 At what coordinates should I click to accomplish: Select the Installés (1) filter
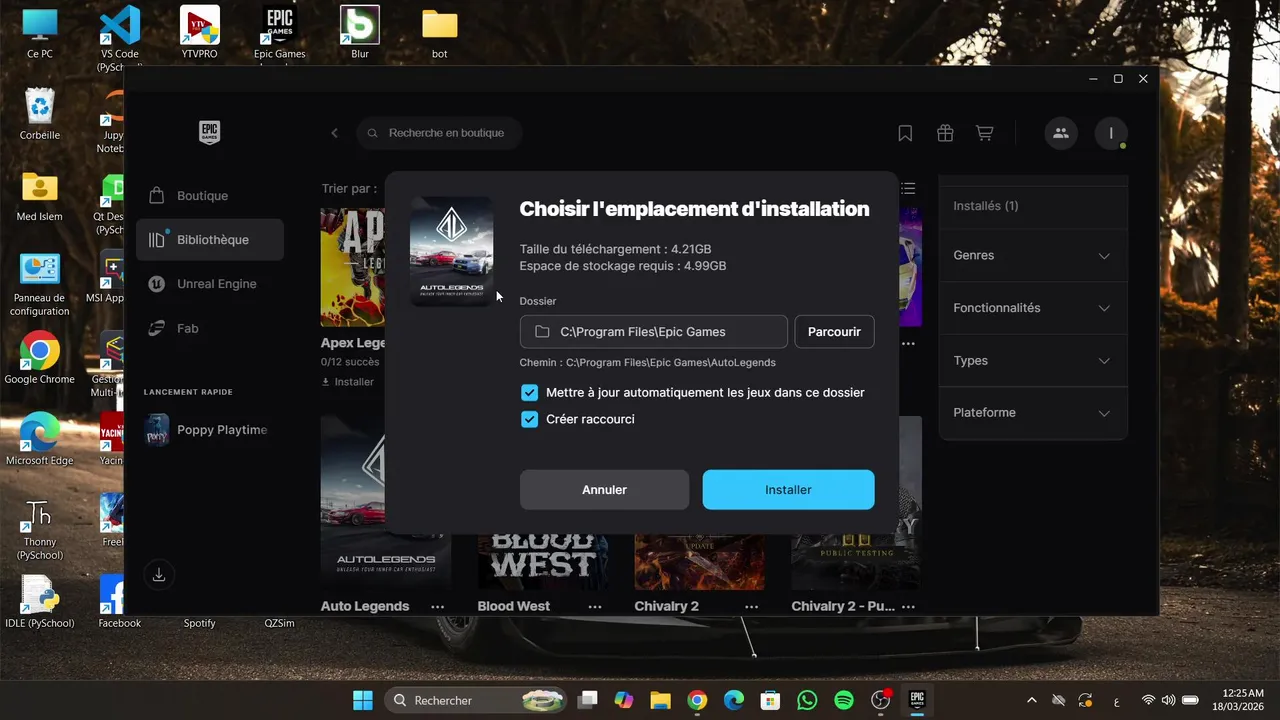(986, 206)
